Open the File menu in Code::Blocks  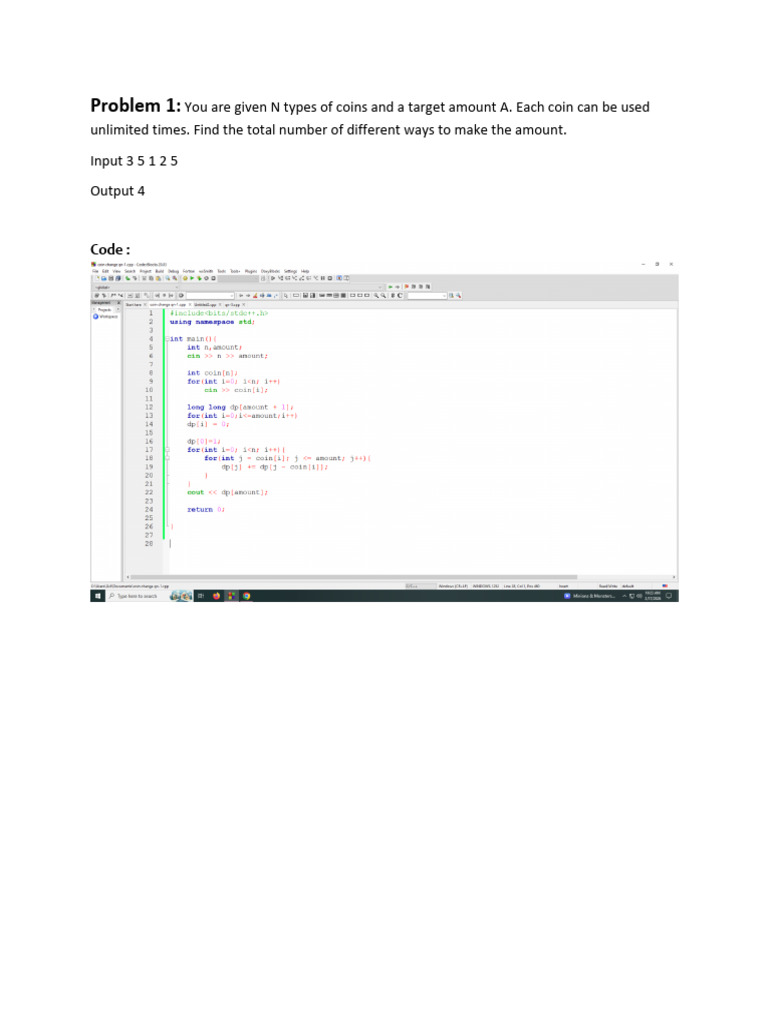[x=95, y=271]
